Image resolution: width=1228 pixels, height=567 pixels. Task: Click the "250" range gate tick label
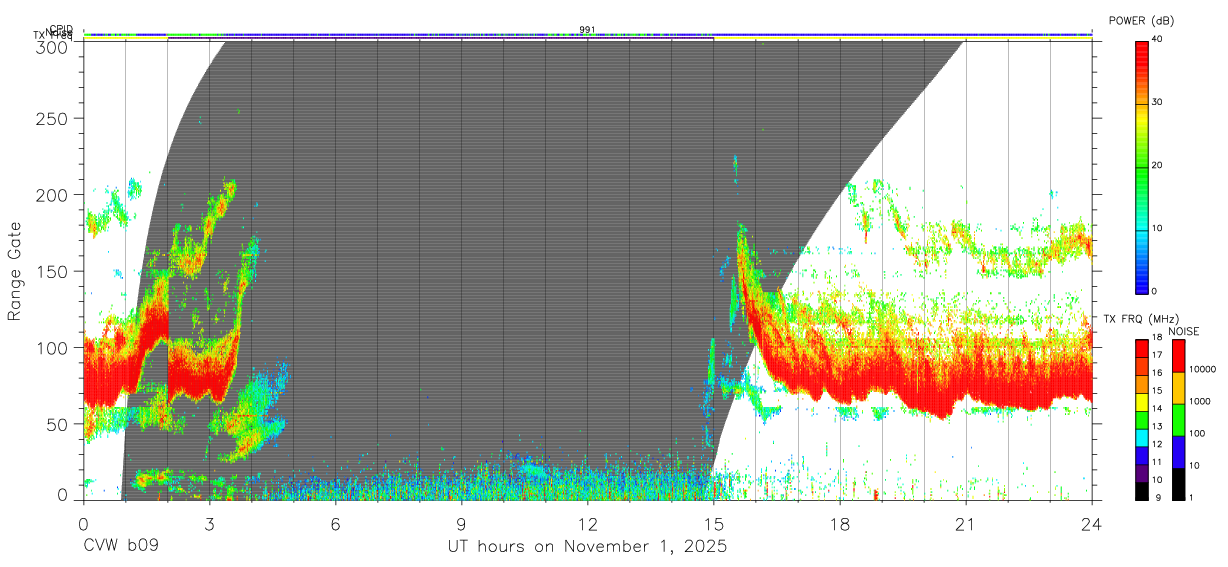(x=52, y=118)
